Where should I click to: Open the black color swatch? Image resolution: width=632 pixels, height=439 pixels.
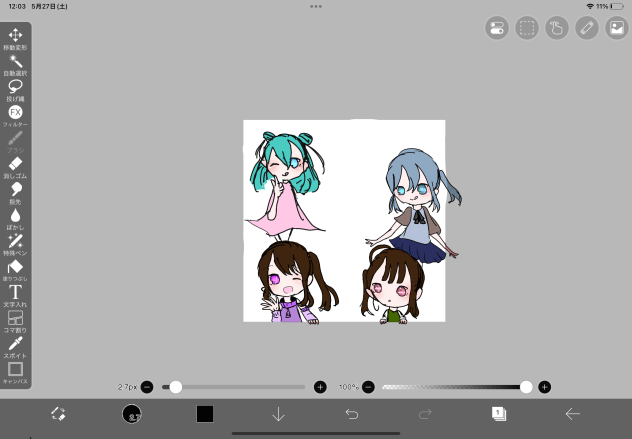point(205,414)
